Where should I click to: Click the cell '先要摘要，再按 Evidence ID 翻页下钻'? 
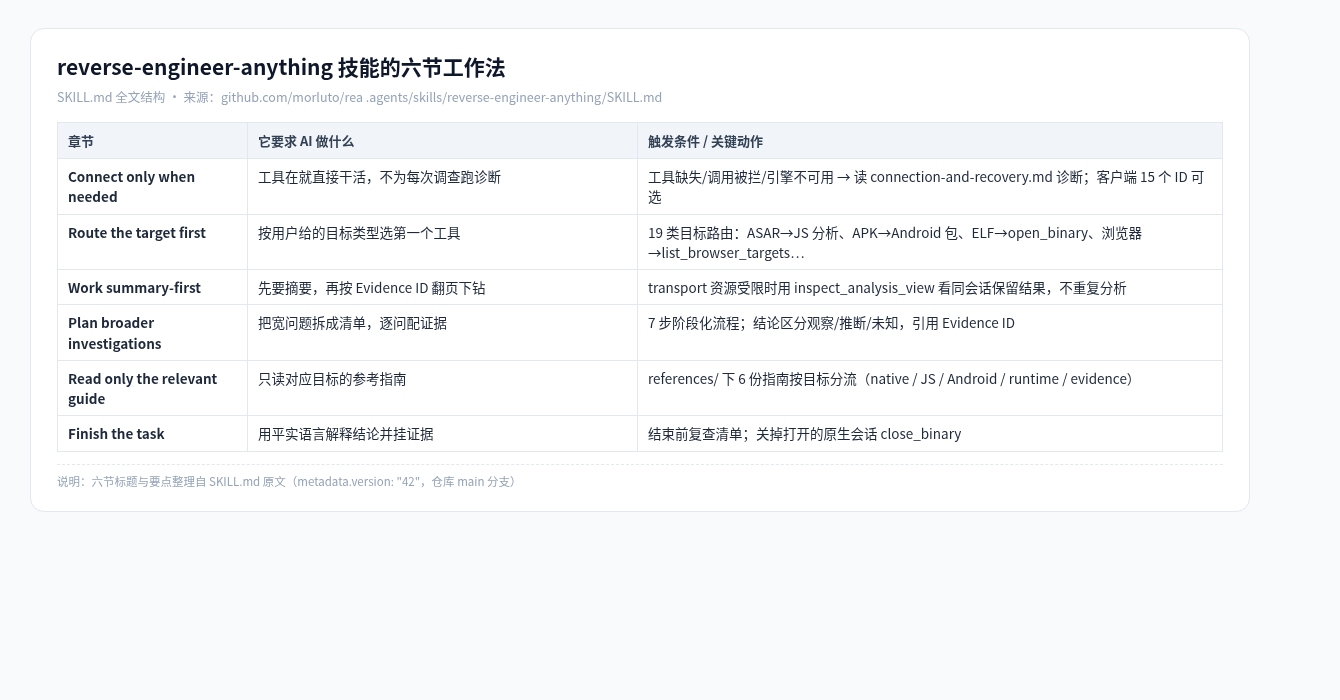(x=442, y=287)
